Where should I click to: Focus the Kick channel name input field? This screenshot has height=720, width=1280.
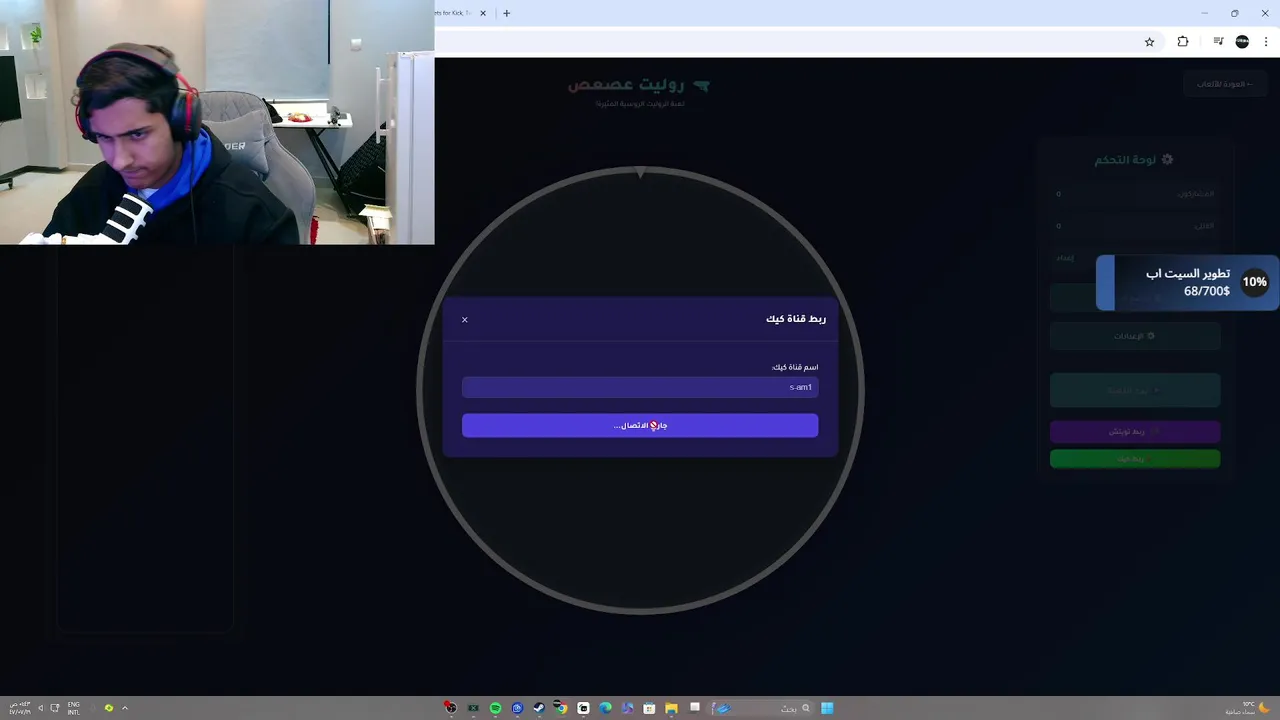tap(640, 387)
